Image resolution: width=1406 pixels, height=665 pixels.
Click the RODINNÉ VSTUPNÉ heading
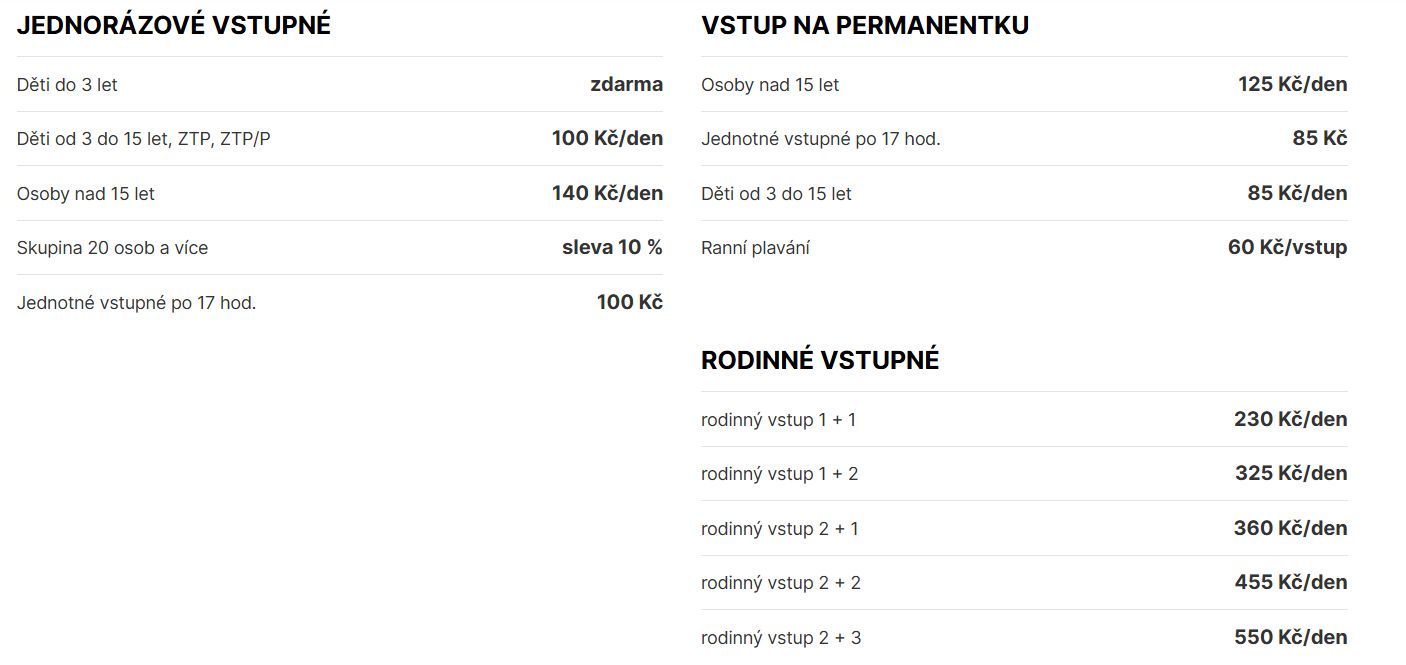pyautogui.click(x=820, y=361)
